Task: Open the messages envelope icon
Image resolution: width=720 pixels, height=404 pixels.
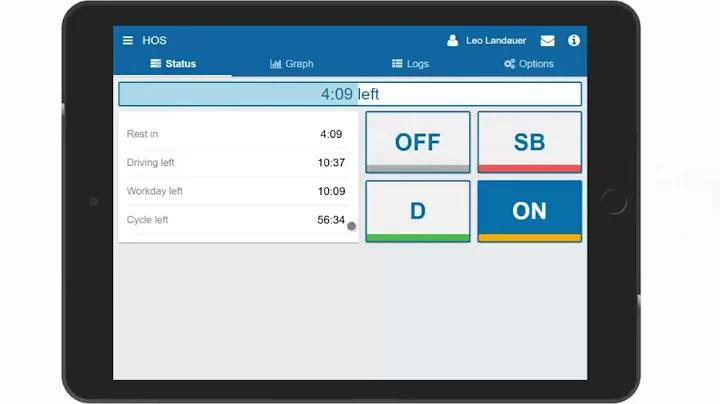Action: point(547,41)
